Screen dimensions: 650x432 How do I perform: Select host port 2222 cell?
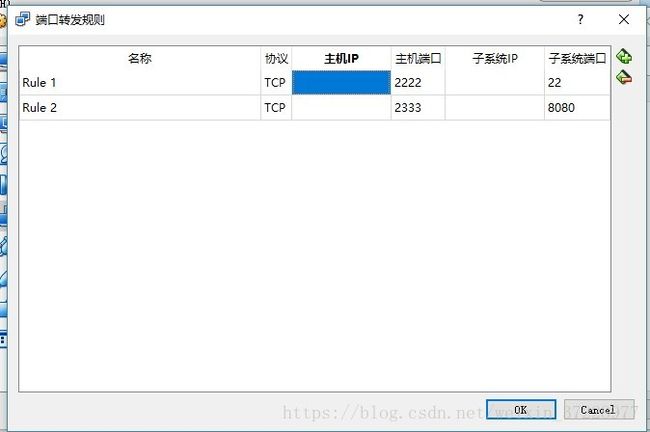click(418, 83)
